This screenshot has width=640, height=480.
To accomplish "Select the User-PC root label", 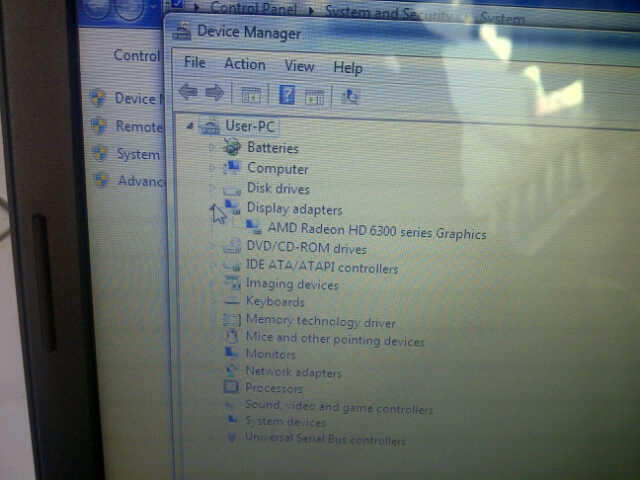I will 250,126.
